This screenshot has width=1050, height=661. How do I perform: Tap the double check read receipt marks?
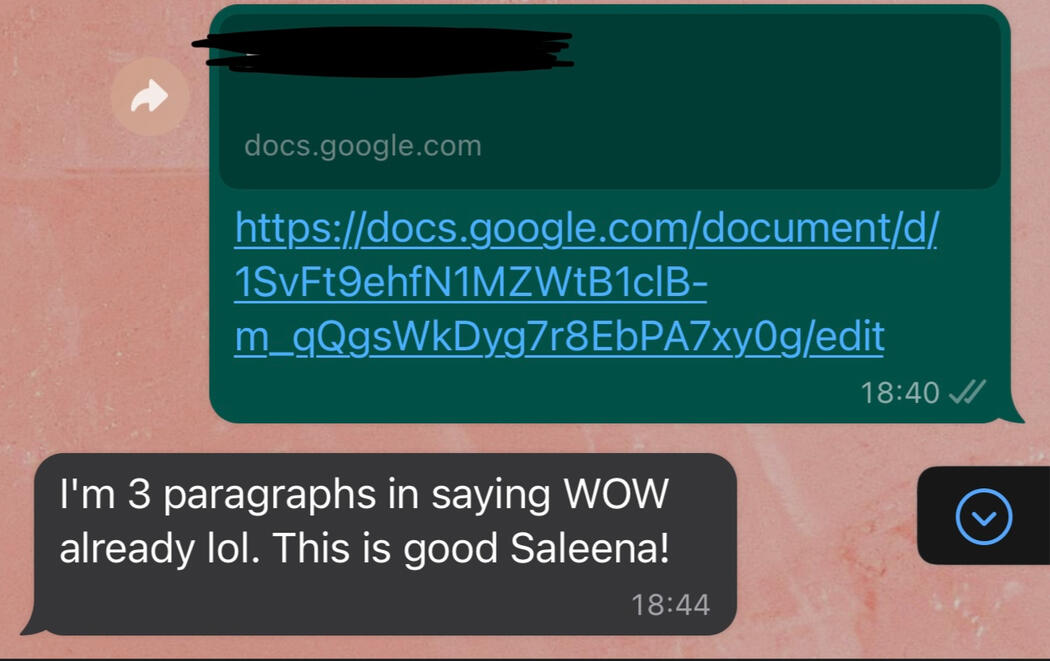pyautogui.click(x=968, y=392)
